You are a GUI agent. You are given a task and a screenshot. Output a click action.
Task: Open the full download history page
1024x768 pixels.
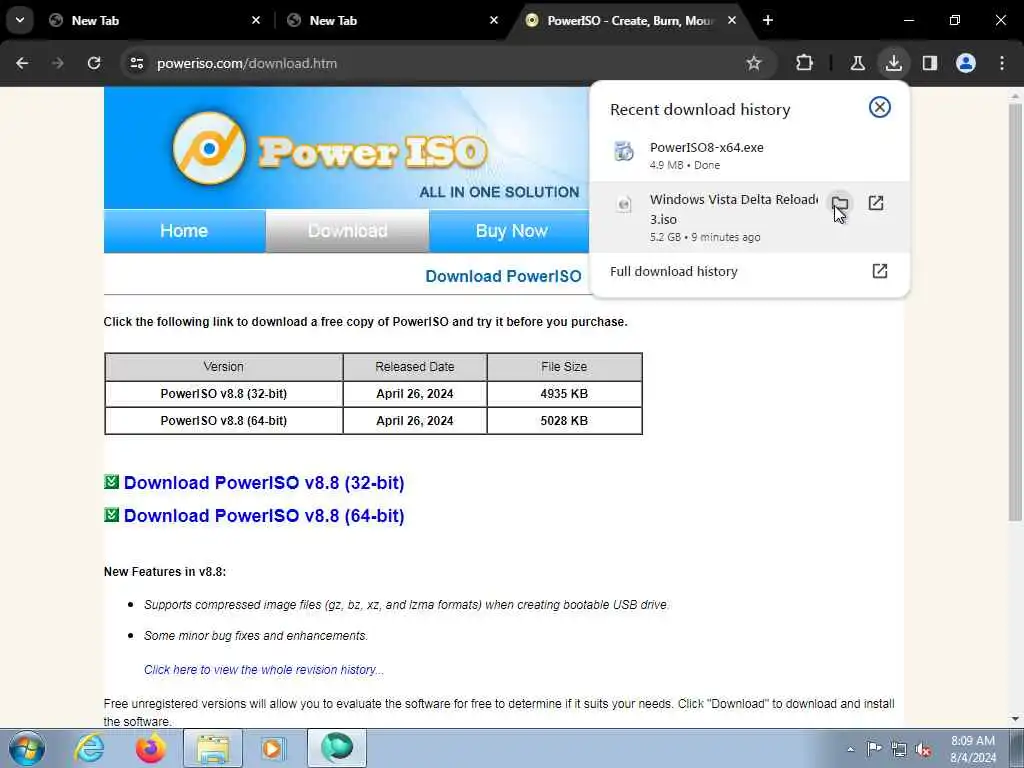tap(749, 272)
